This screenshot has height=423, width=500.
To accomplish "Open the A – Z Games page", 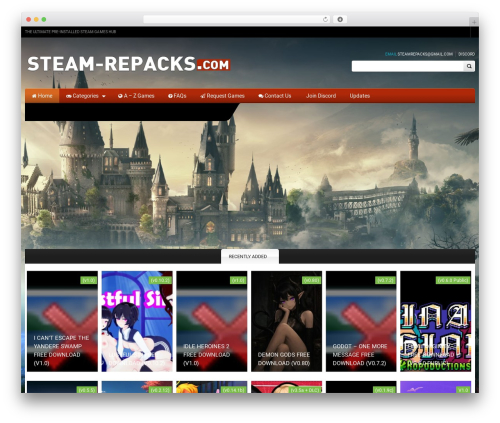I will [x=136, y=96].
